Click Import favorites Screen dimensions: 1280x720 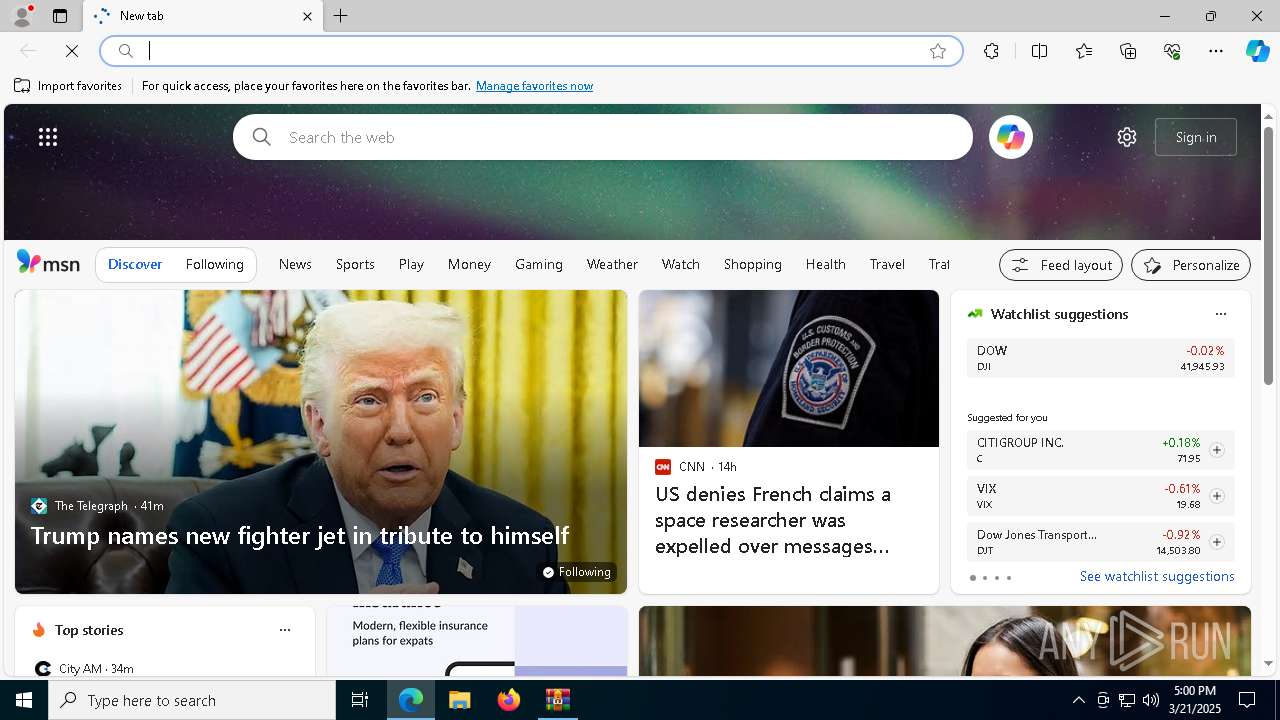click(68, 86)
